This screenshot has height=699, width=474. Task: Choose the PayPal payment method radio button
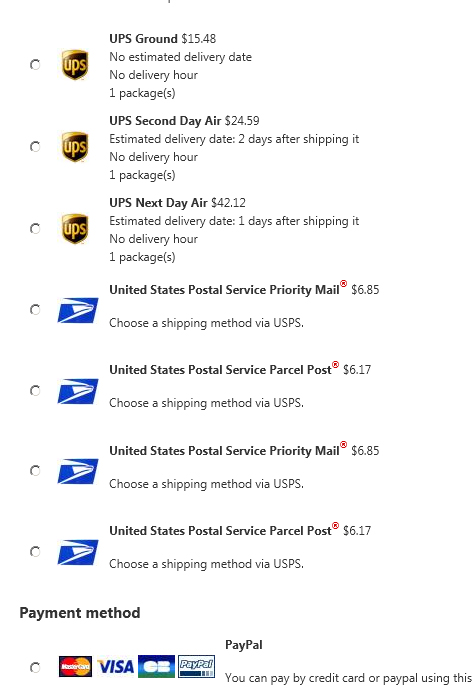[35, 667]
